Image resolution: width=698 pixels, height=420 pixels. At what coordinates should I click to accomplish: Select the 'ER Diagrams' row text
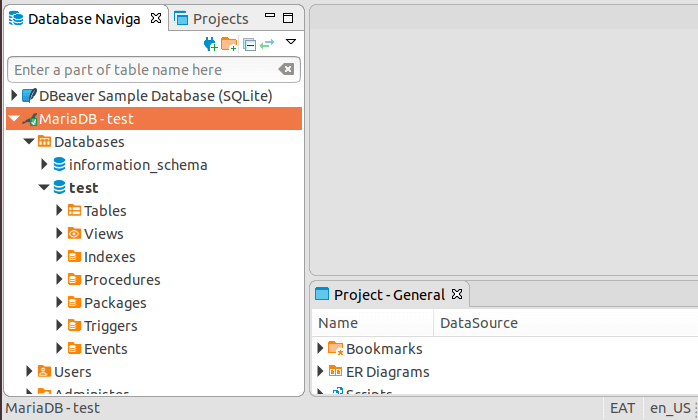(x=388, y=372)
